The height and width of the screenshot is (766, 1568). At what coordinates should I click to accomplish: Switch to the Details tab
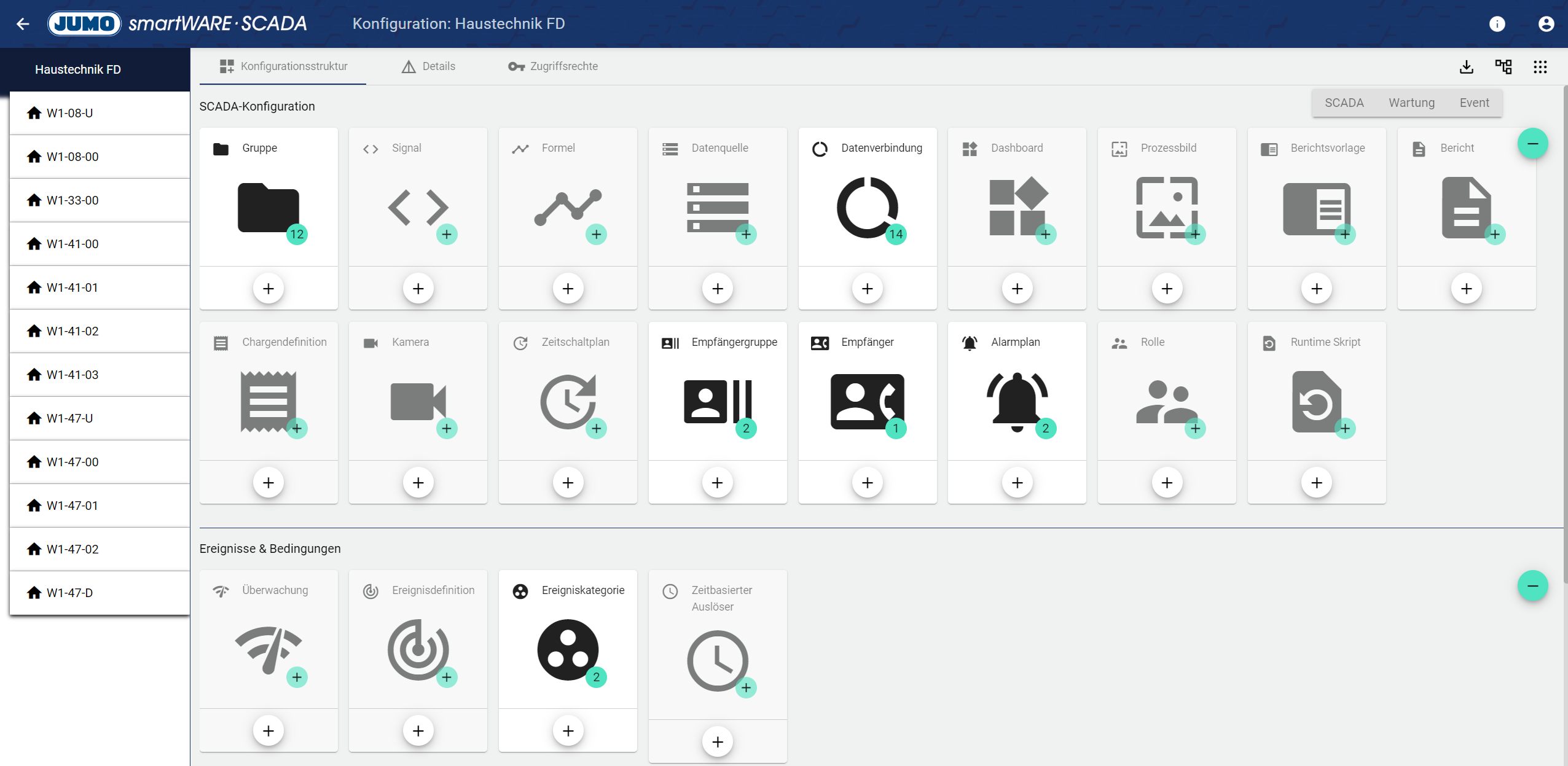[x=428, y=66]
